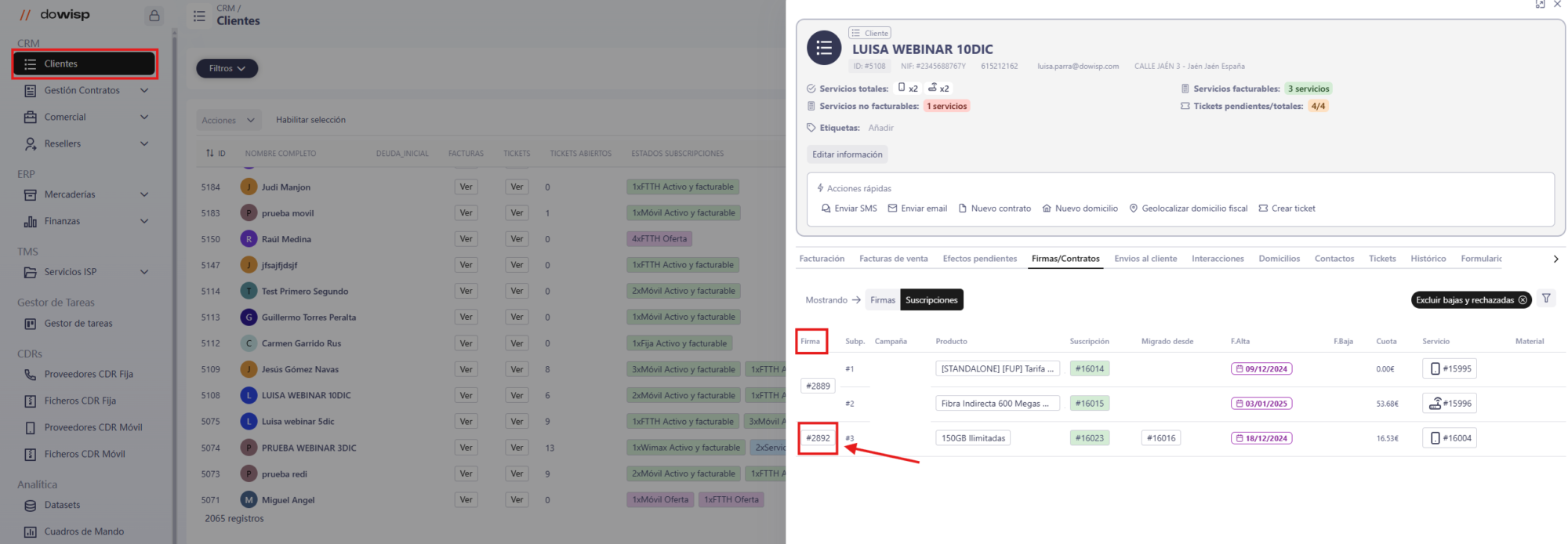
Task: Open Clientes in the CRM sidebar
Action: pyautogui.click(x=85, y=63)
